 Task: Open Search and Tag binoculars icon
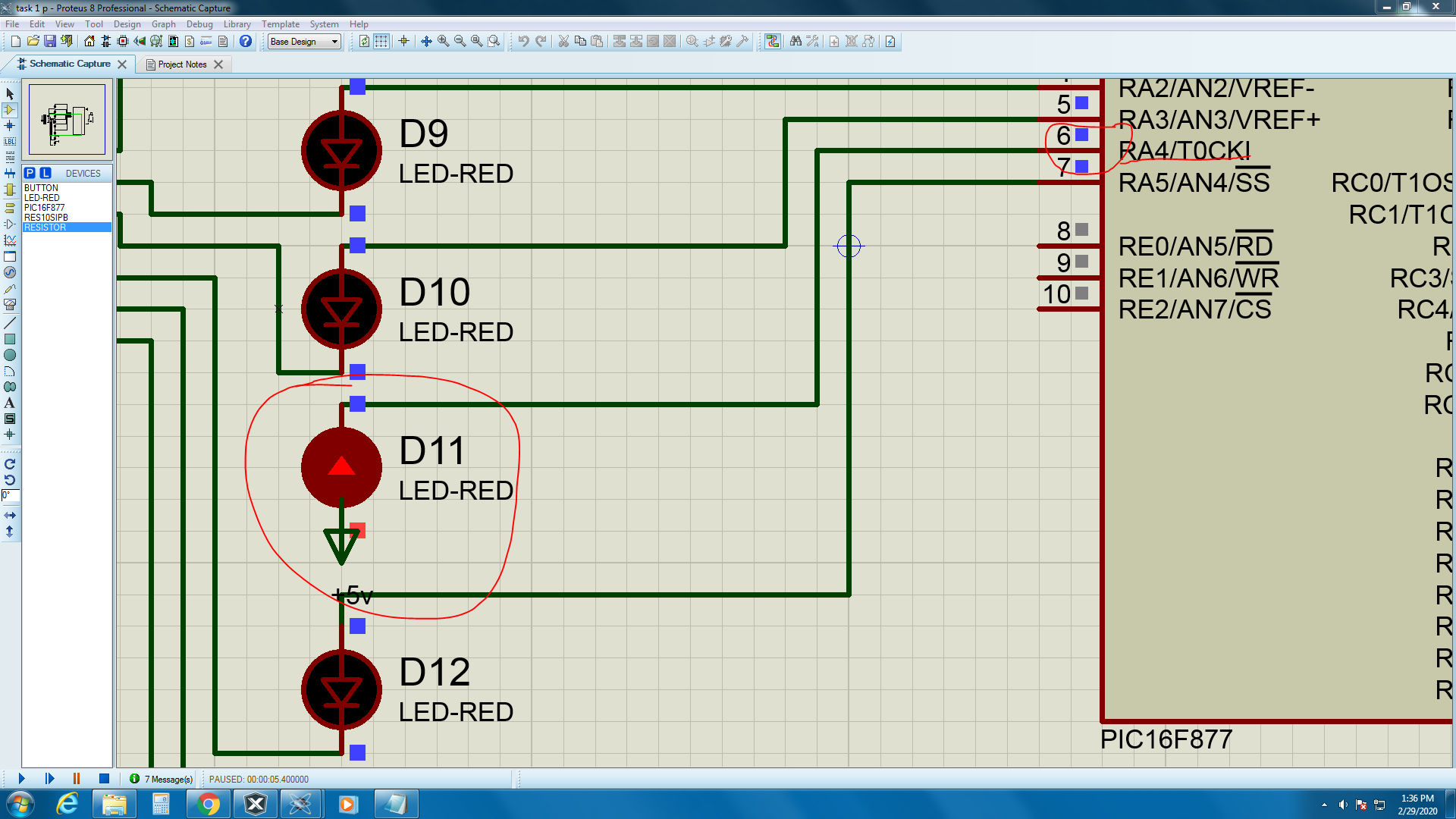pyautogui.click(x=795, y=41)
